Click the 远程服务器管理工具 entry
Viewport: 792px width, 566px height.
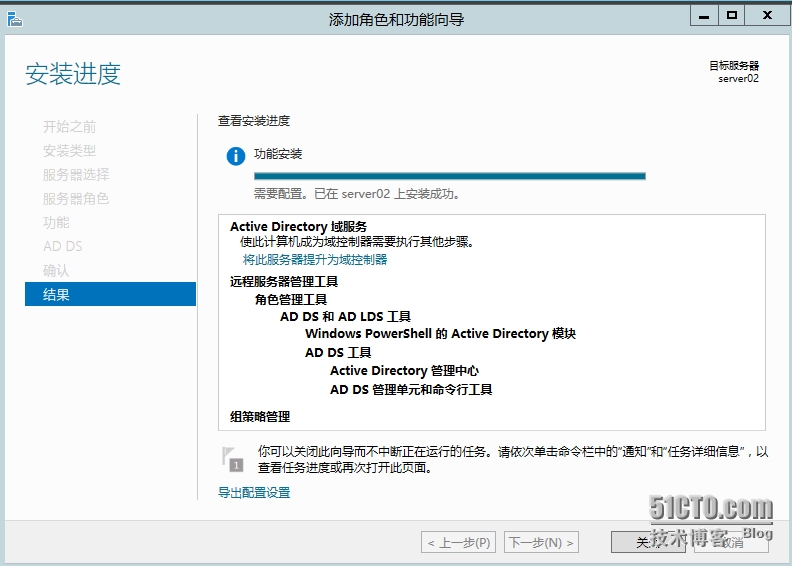pos(284,281)
